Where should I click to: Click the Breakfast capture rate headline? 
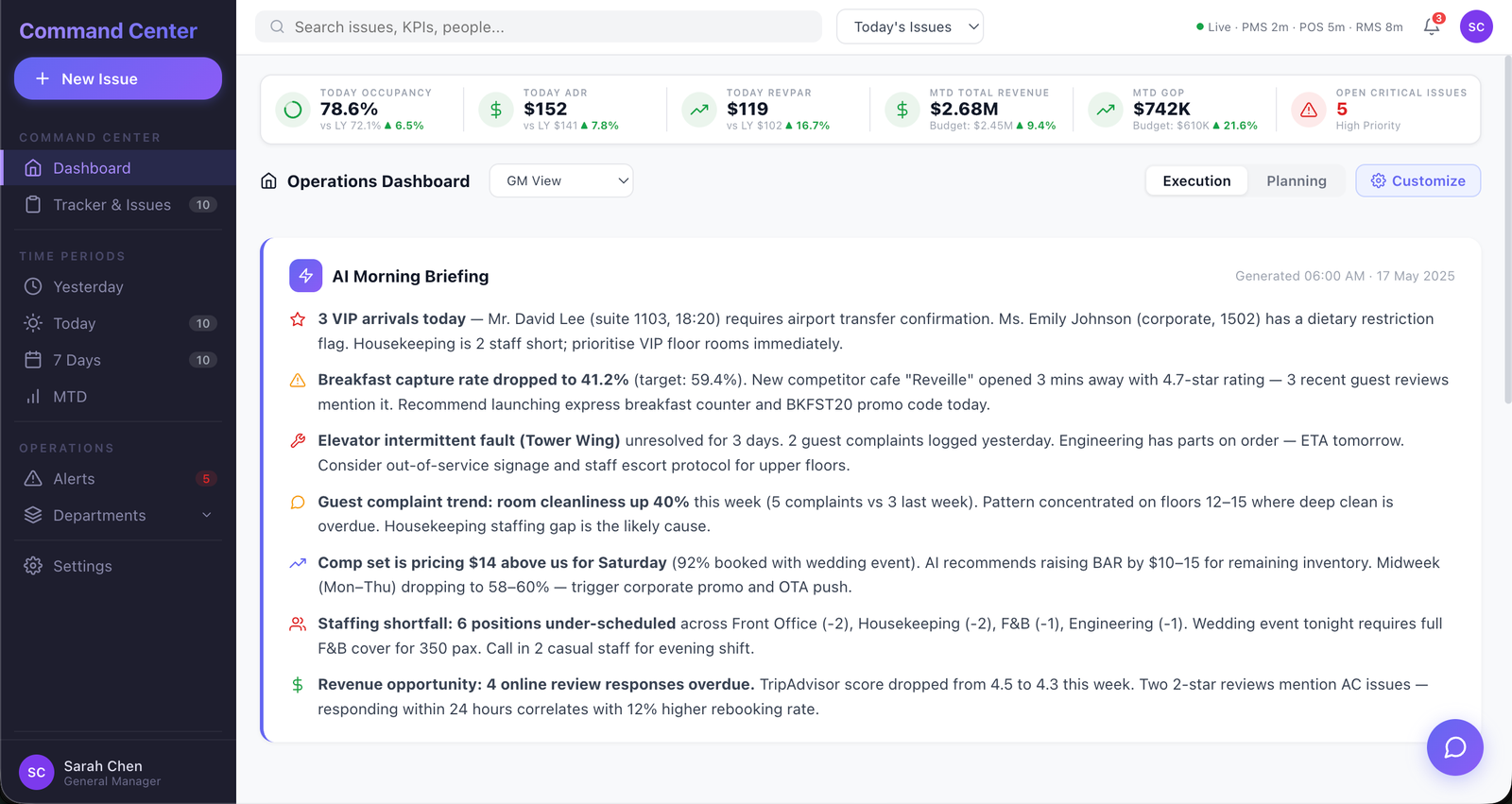(x=472, y=380)
